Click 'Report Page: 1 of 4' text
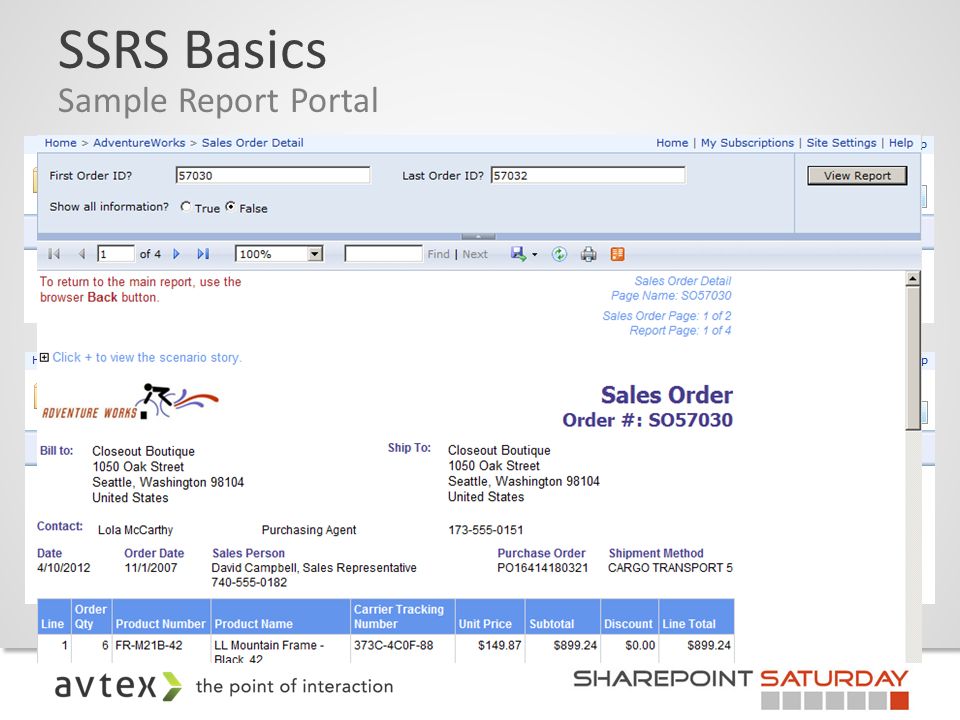This screenshot has width=960, height=720. (x=680, y=331)
